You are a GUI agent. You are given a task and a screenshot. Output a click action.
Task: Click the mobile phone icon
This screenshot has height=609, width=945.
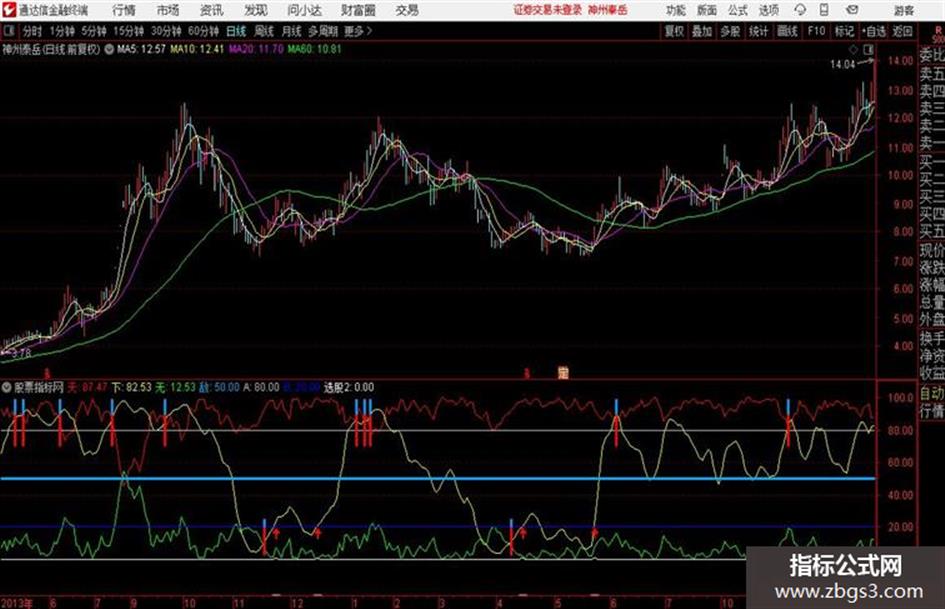[824, 10]
